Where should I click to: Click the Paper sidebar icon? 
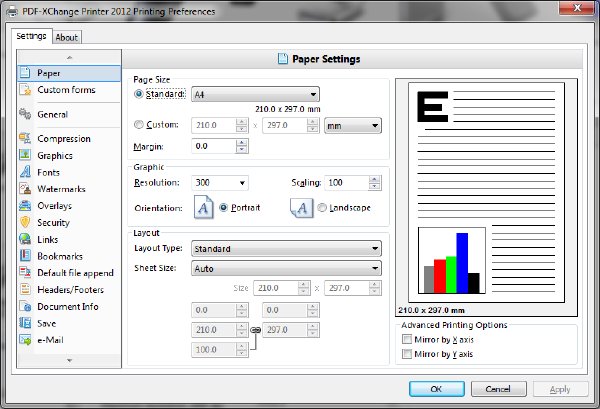pyautogui.click(x=25, y=73)
